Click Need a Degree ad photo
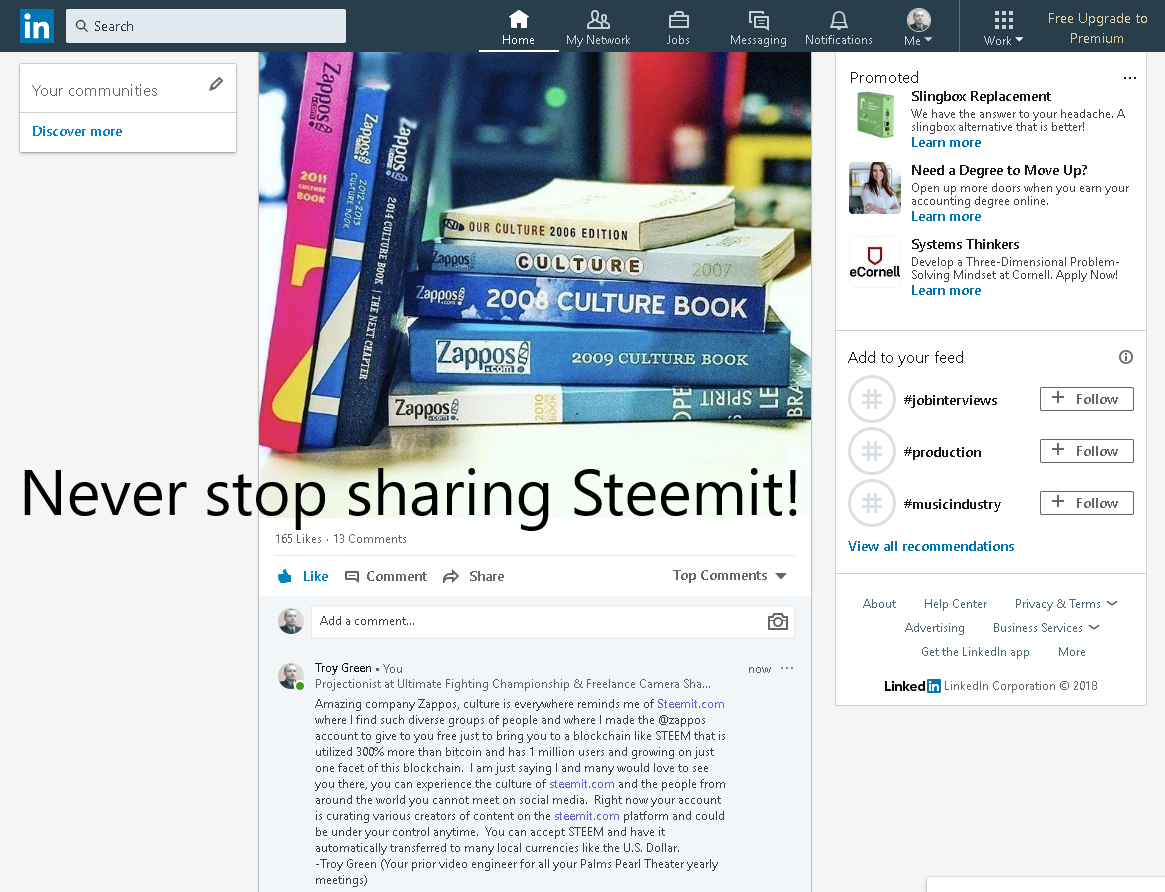This screenshot has height=892, width=1165. 874,188
